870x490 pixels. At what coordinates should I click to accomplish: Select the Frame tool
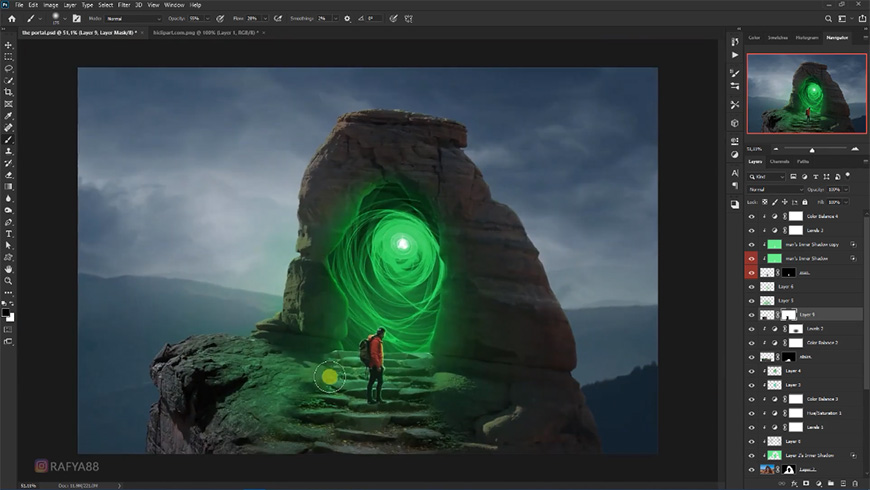(x=8, y=104)
